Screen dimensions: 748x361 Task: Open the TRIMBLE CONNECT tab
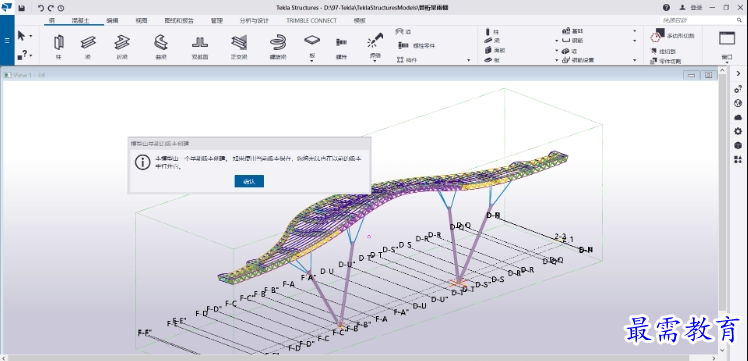pos(312,21)
